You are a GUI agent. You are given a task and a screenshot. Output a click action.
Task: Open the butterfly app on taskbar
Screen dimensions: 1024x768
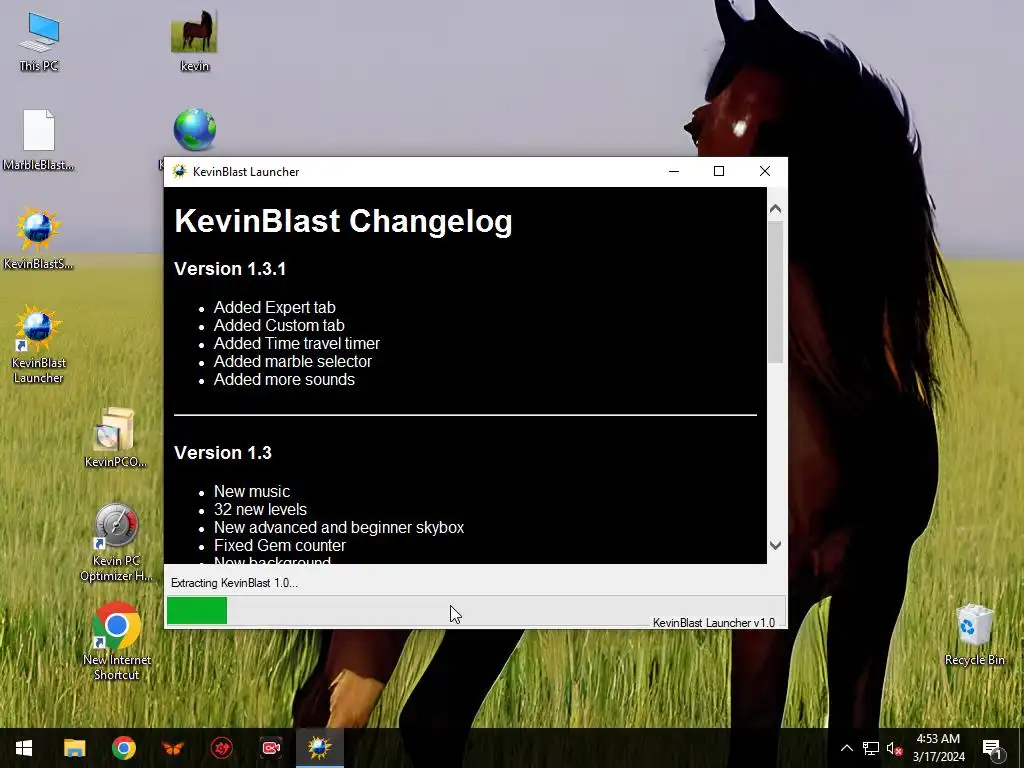[x=172, y=748]
